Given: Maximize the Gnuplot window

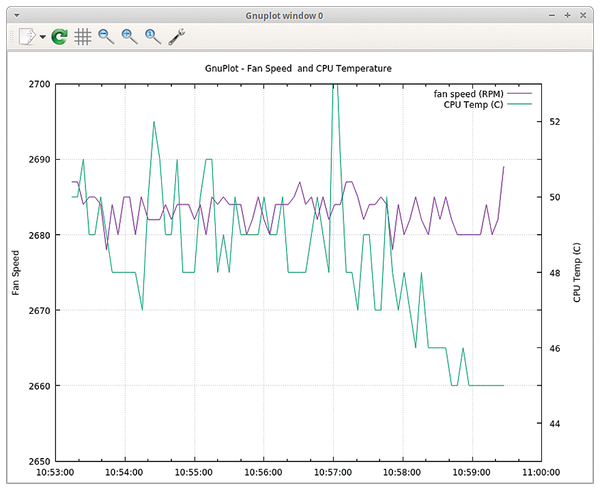Looking at the screenshot, I should pos(567,15).
